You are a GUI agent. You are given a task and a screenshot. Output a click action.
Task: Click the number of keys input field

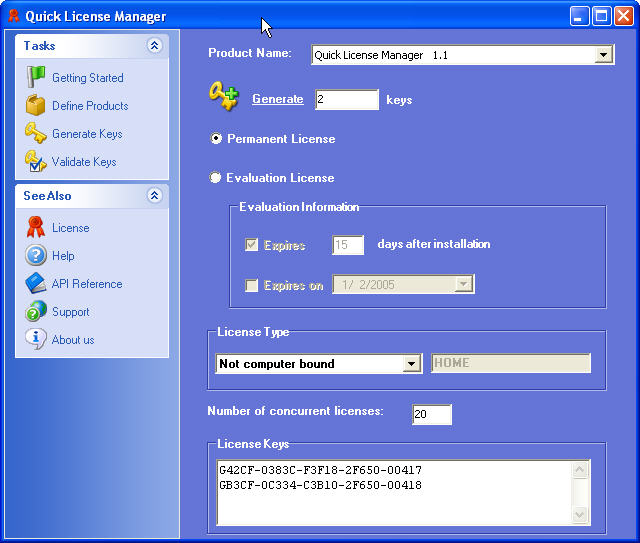coord(347,99)
